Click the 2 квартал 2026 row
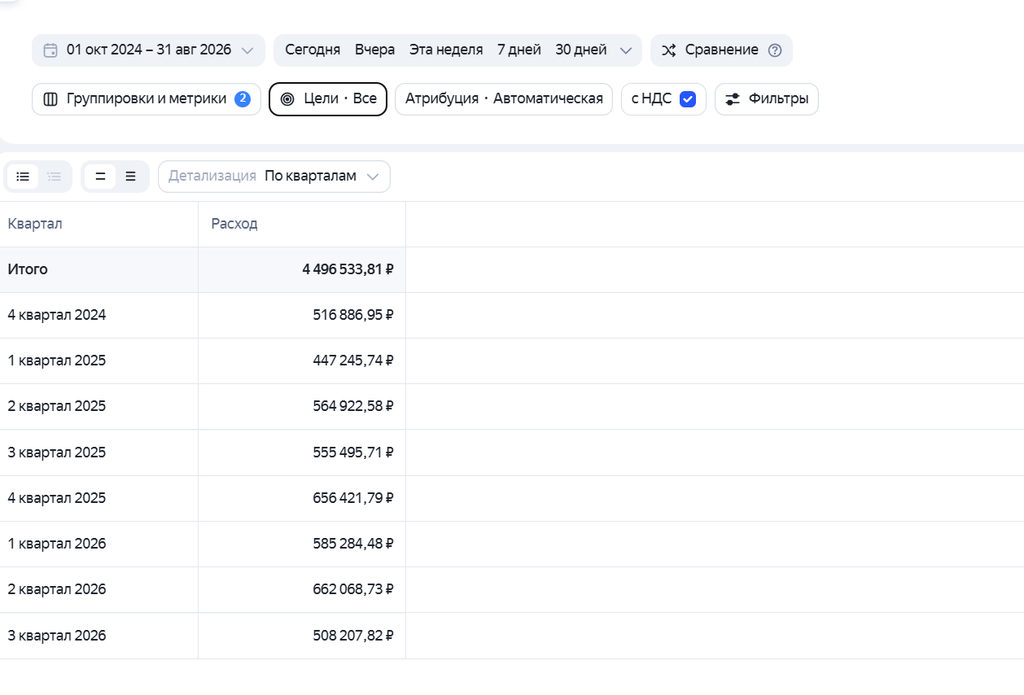Image resolution: width=1024 pixels, height=695 pixels. (202, 590)
